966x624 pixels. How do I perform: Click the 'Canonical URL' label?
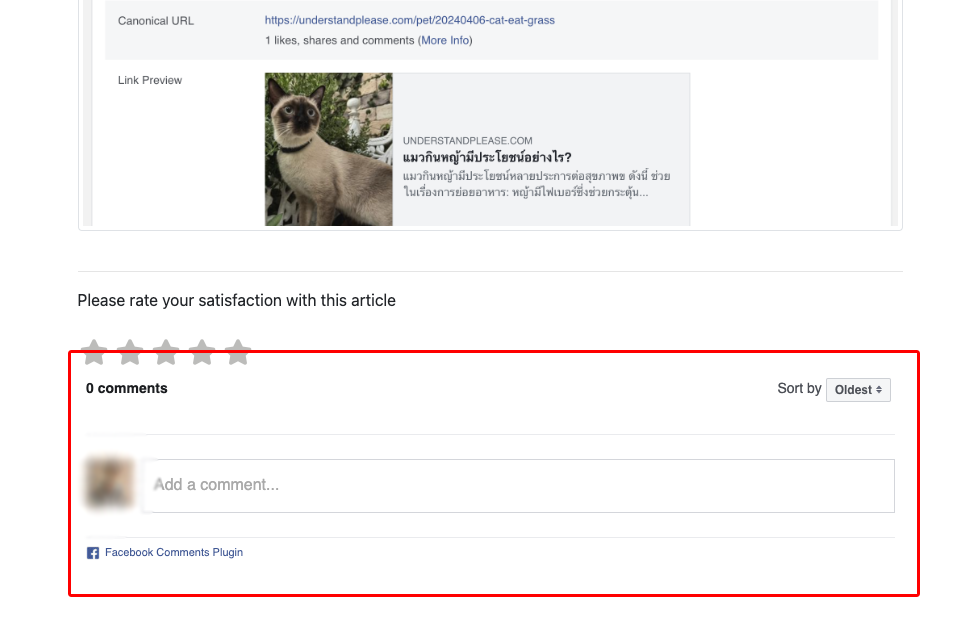156,21
